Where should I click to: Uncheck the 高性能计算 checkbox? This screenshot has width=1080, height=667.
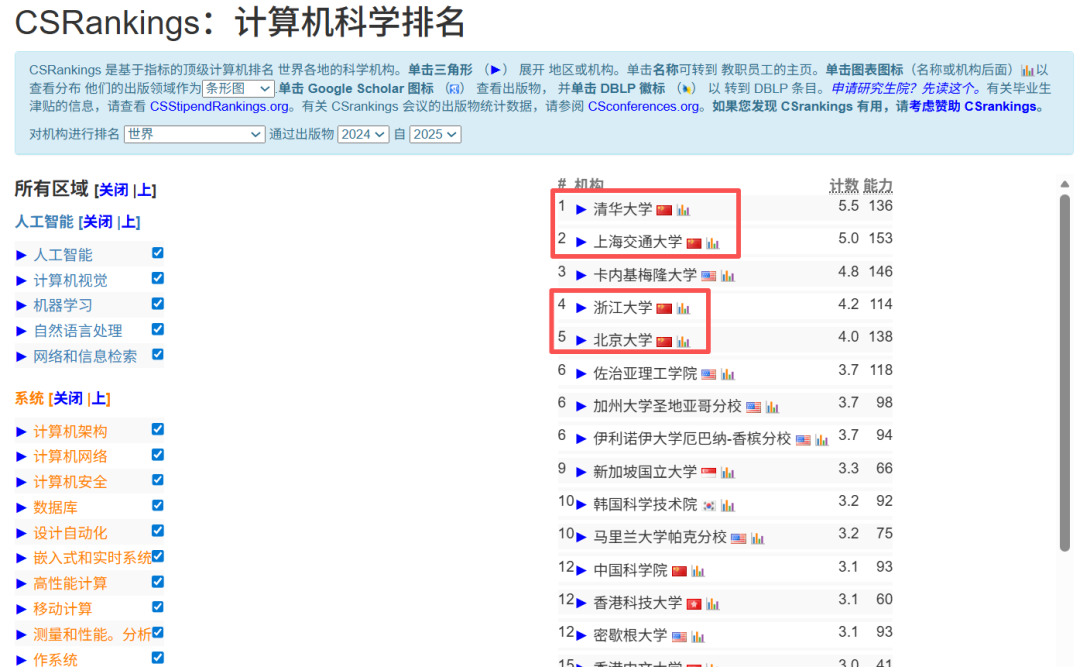click(158, 582)
